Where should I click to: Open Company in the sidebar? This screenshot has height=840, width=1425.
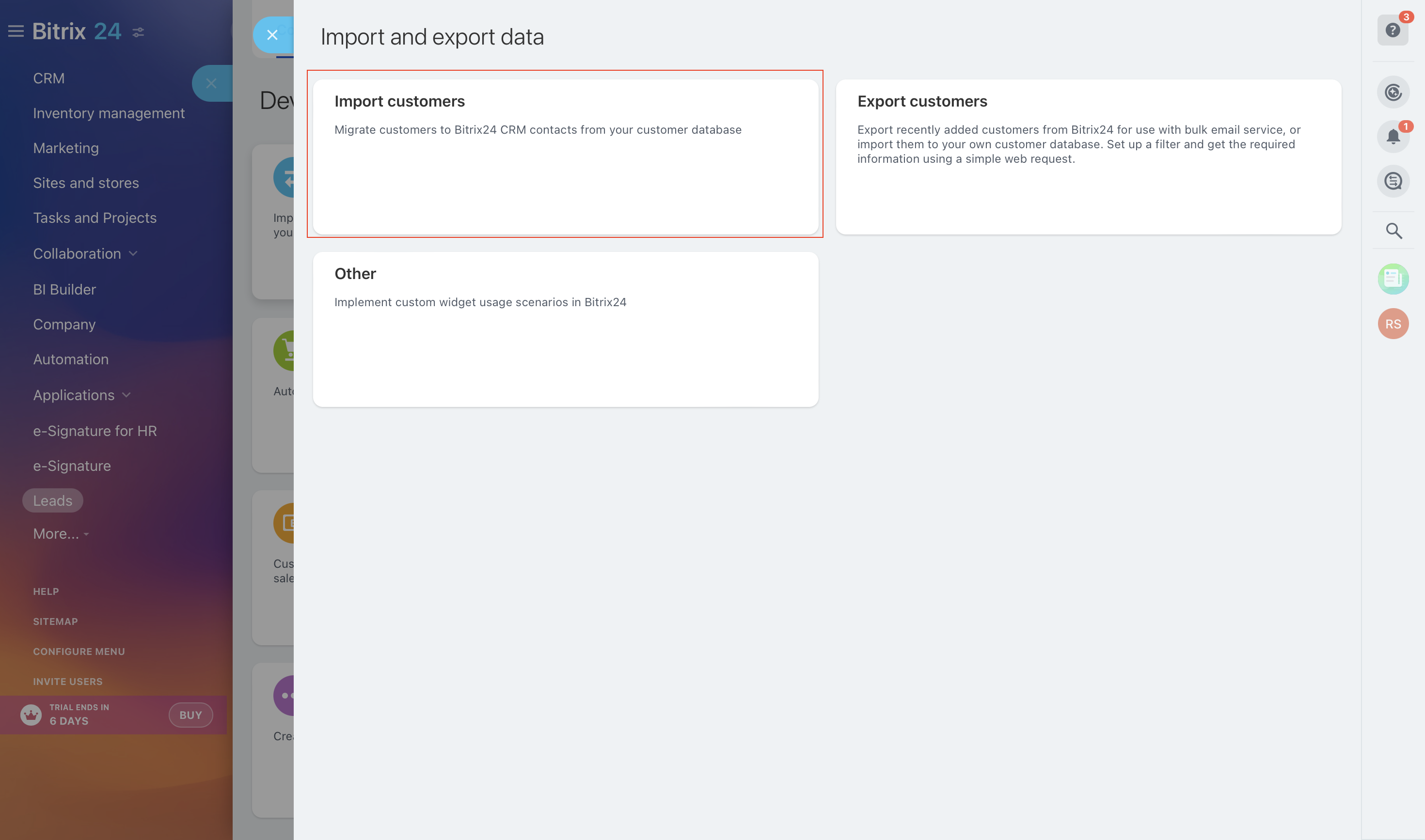64,325
